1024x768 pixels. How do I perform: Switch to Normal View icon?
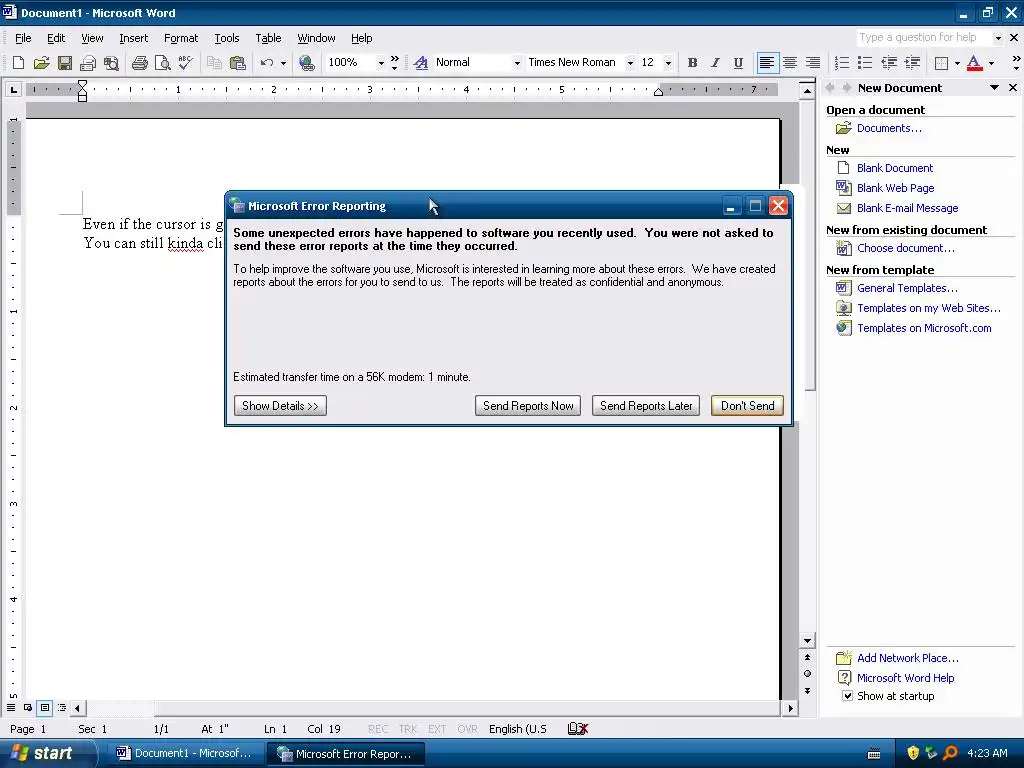pos(11,707)
